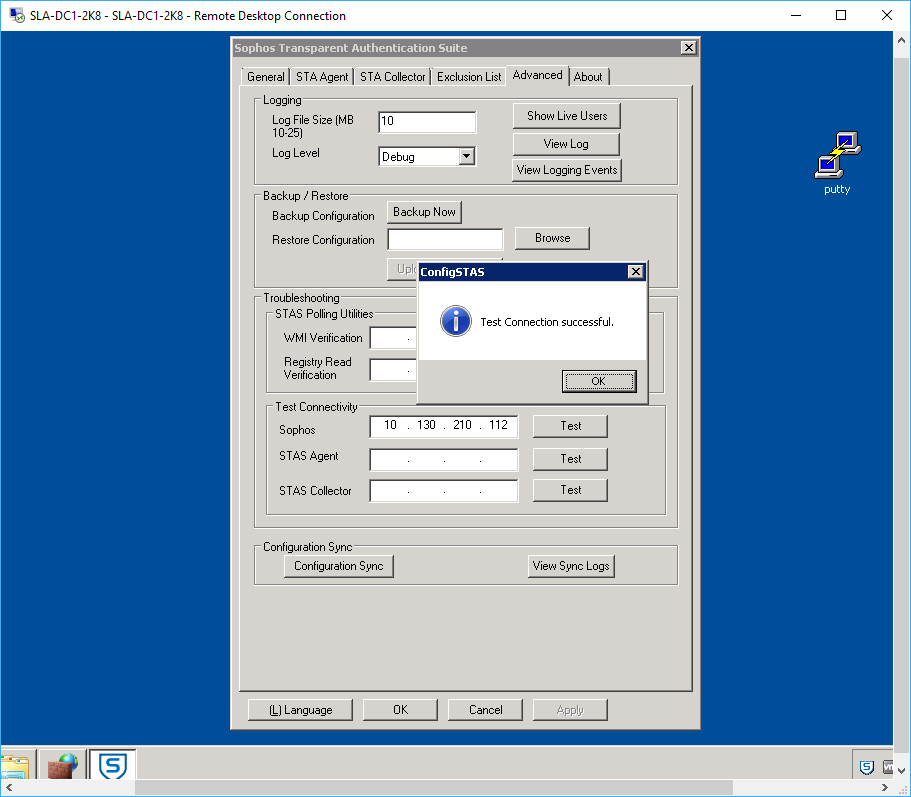911x797 pixels.
Task: Click OK at the bottom of the suite window
Action: (400, 710)
